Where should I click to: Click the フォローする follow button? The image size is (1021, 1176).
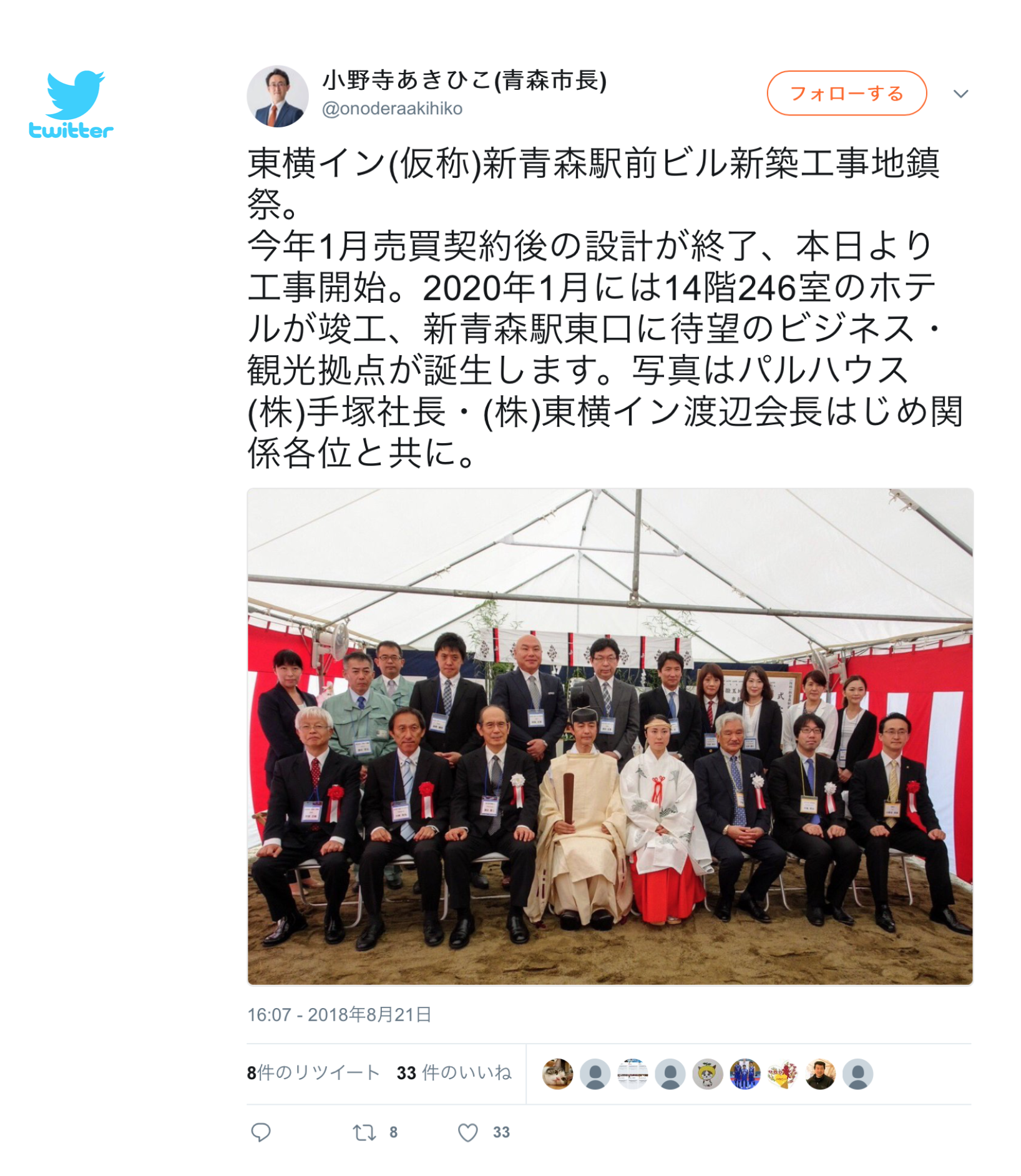point(846,93)
